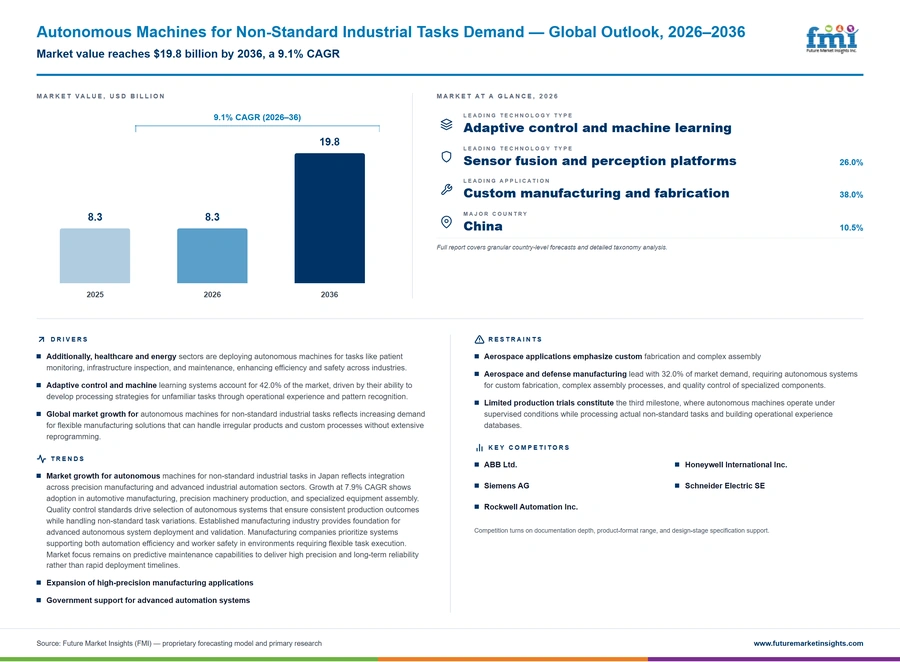Click the 26.0% value
This screenshot has height=662, width=900.
pyautogui.click(x=851, y=162)
